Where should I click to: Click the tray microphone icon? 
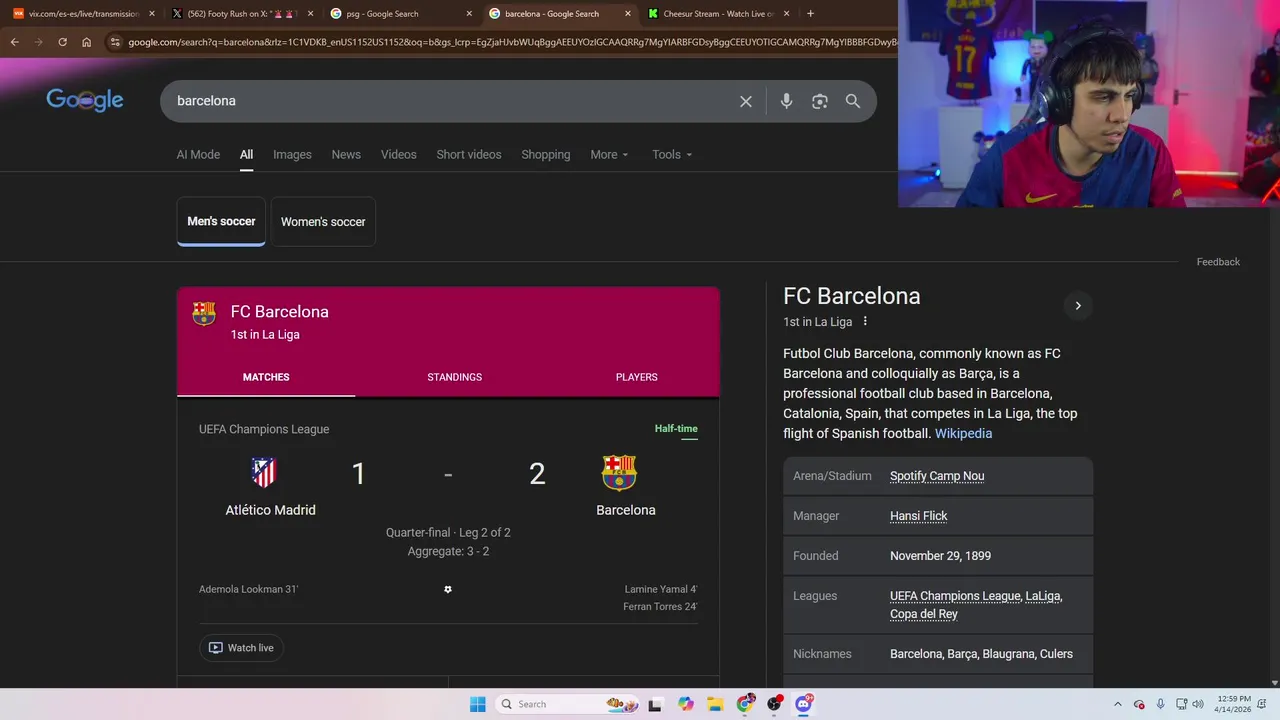click(x=1160, y=704)
